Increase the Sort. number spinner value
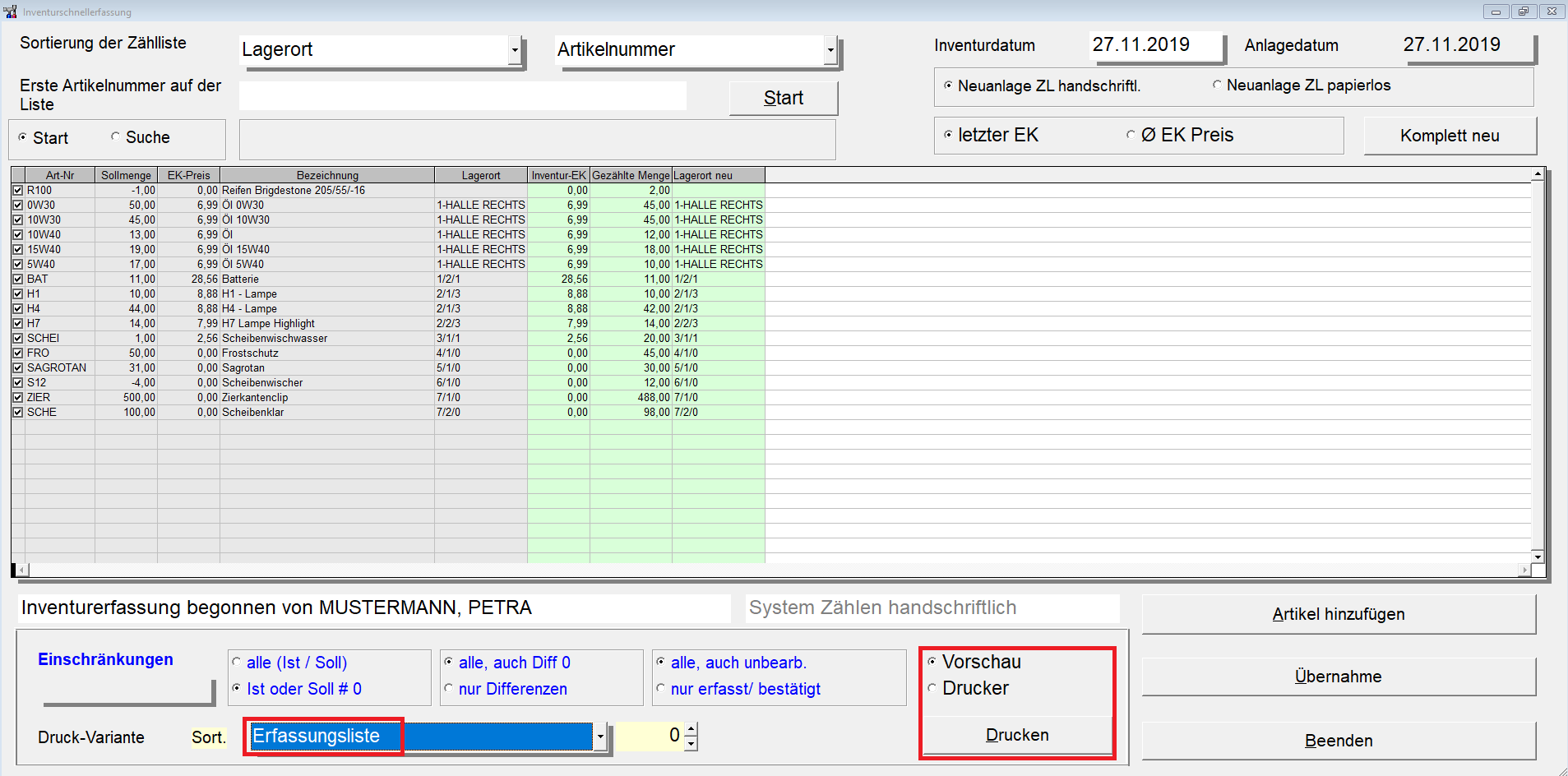 click(691, 728)
